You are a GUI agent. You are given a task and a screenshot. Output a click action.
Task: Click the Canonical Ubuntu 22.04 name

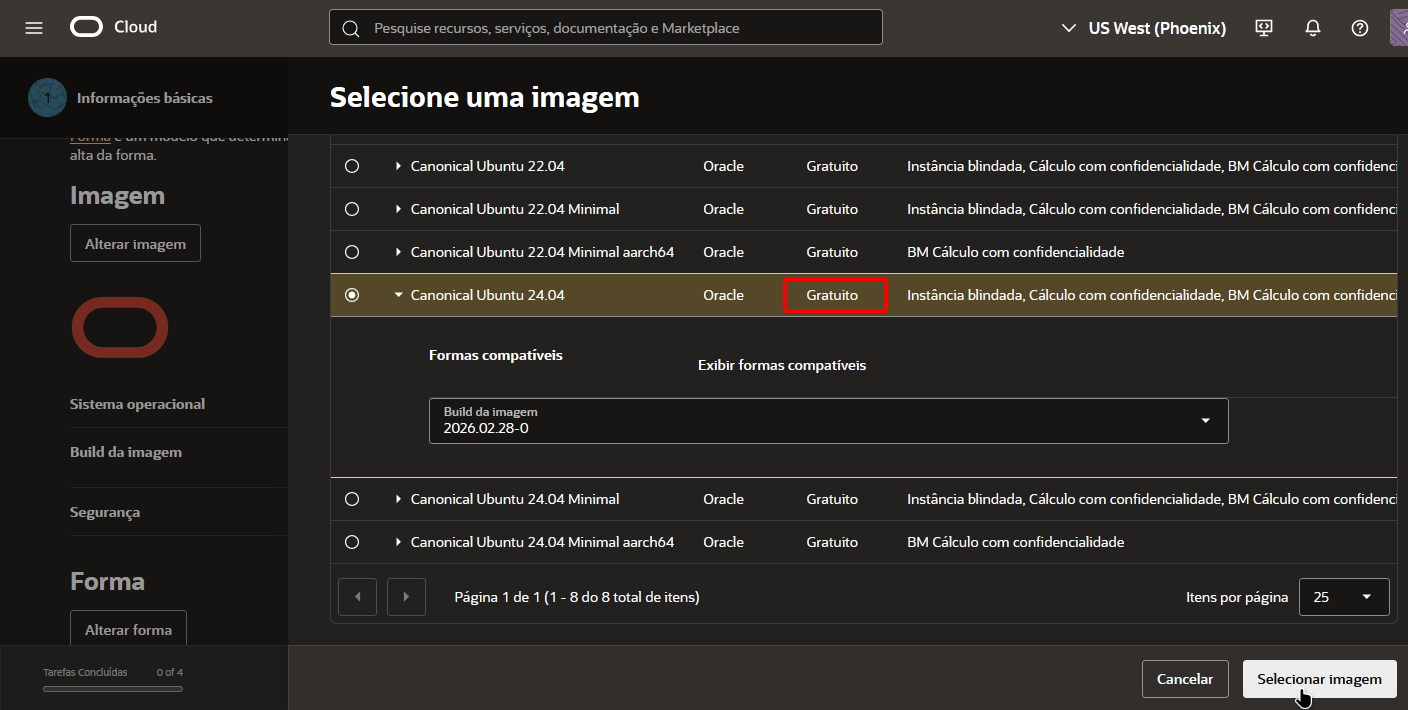tap(488, 166)
